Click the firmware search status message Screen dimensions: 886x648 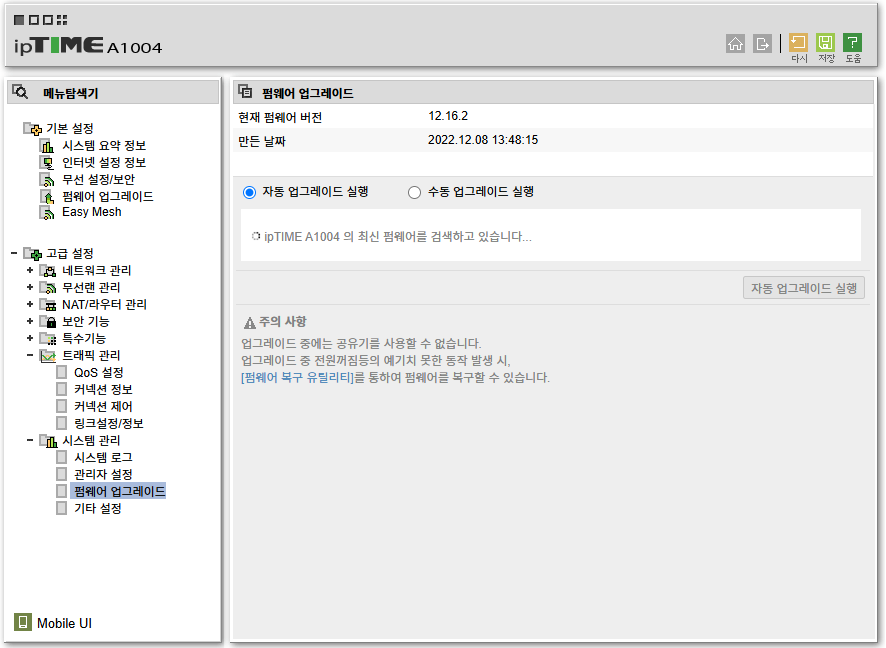[x=397, y=236]
